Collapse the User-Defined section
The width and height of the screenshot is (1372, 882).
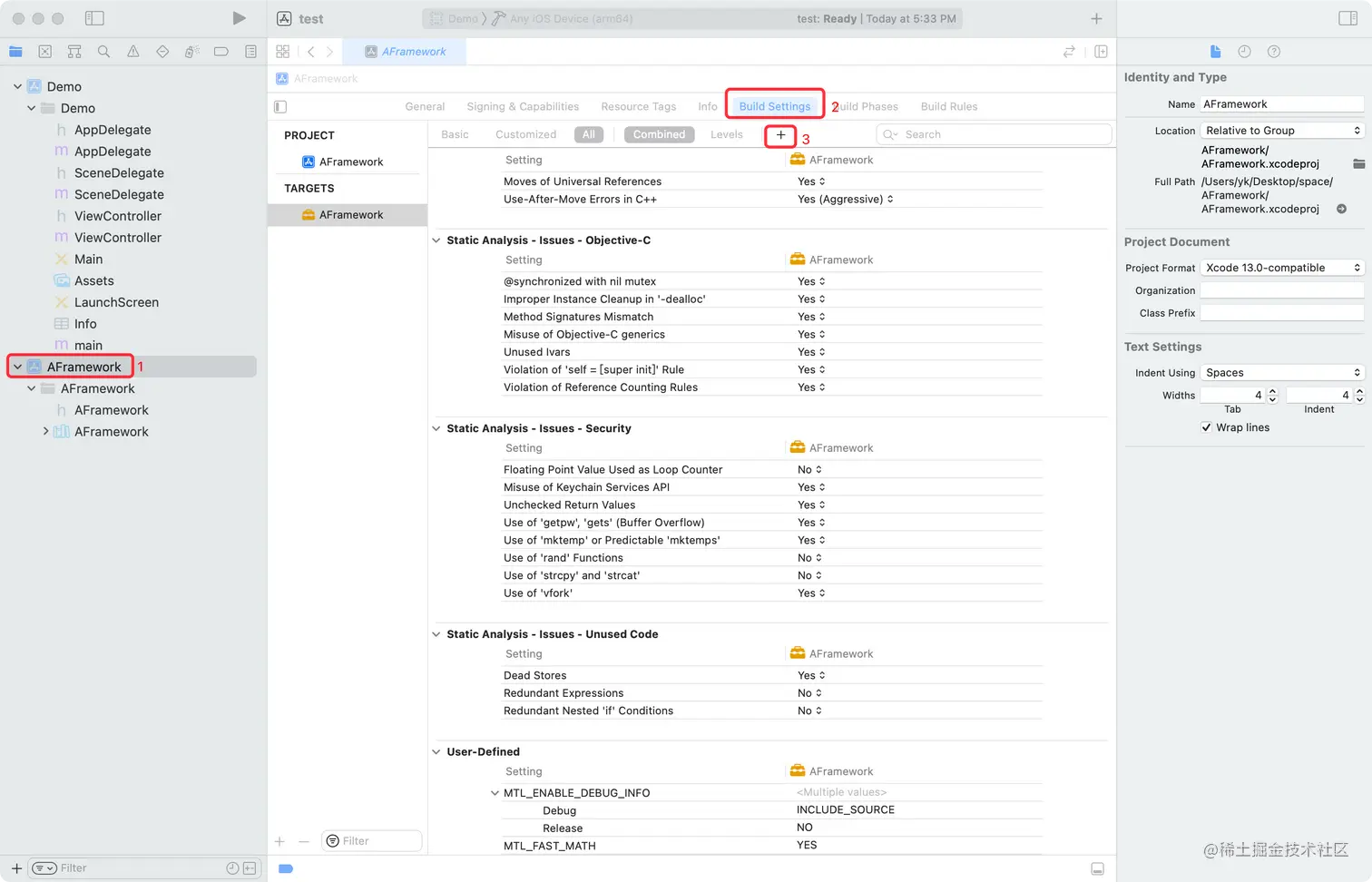[436, 751]
